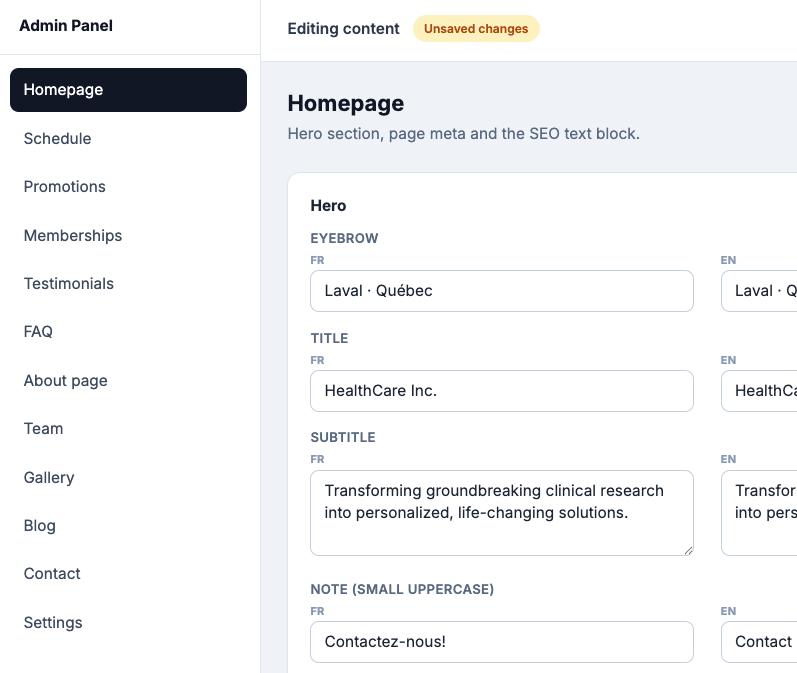Focus the Title EN input field
This screenshot has width=797, height=673.
(x=759, y=391)
